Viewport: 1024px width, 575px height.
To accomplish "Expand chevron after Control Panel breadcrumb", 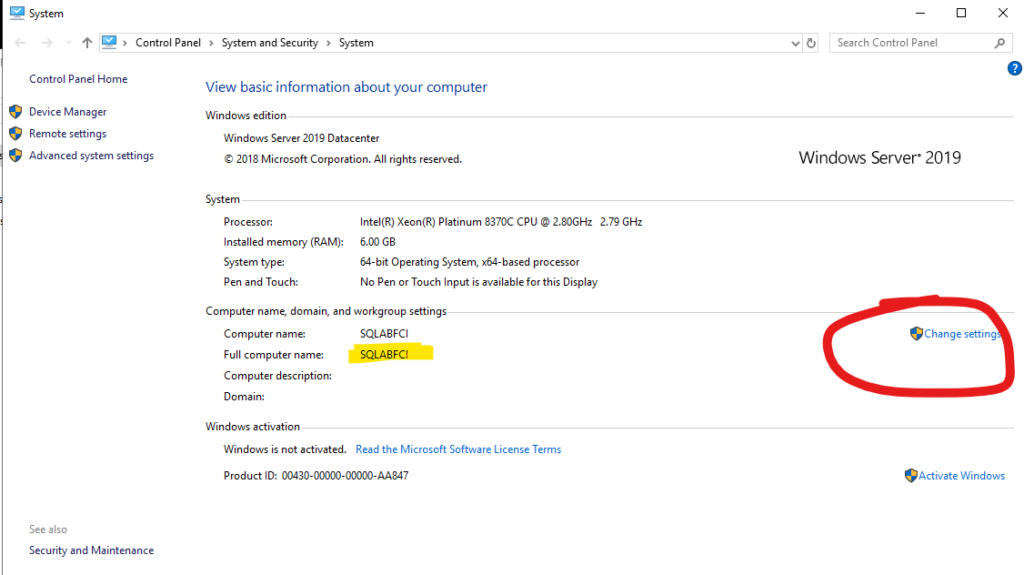I will (211, 43).
